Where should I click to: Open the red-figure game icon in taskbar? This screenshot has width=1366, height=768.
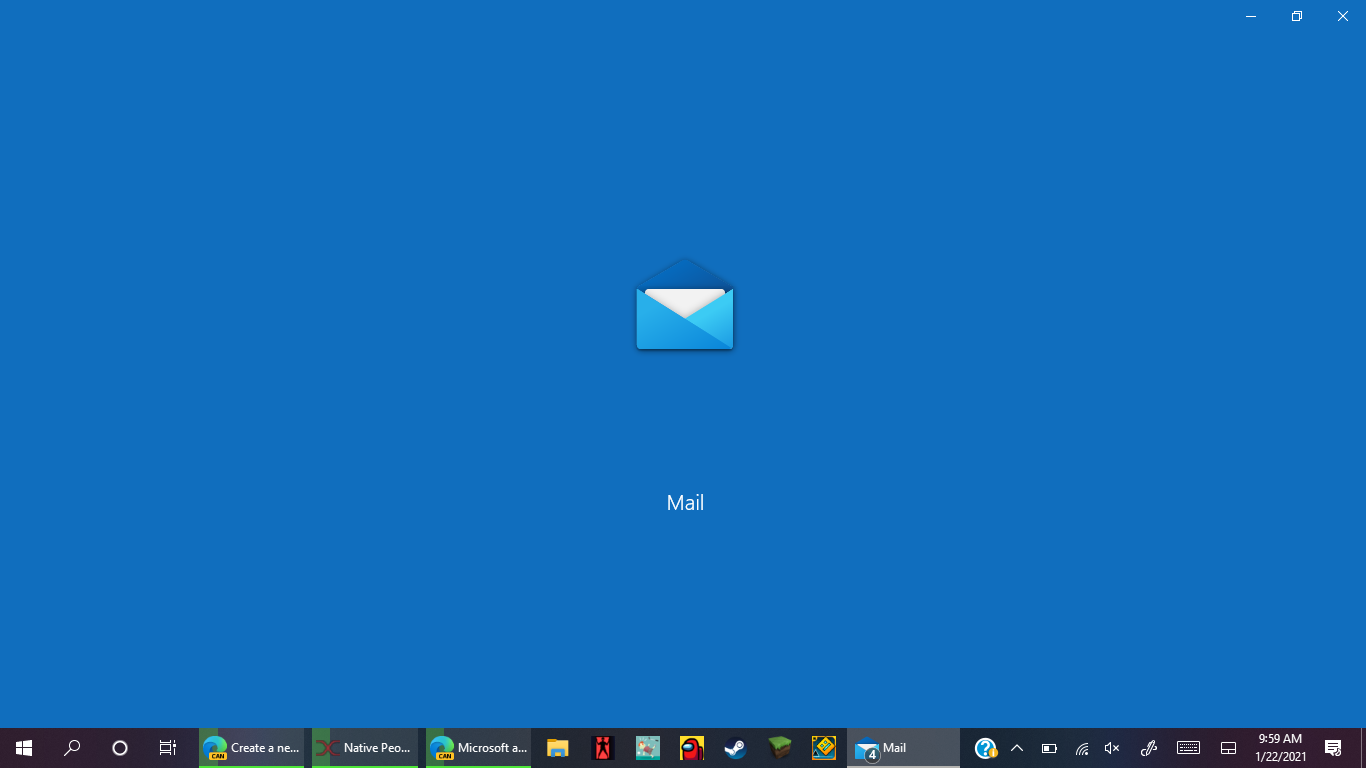pos(602,748)
